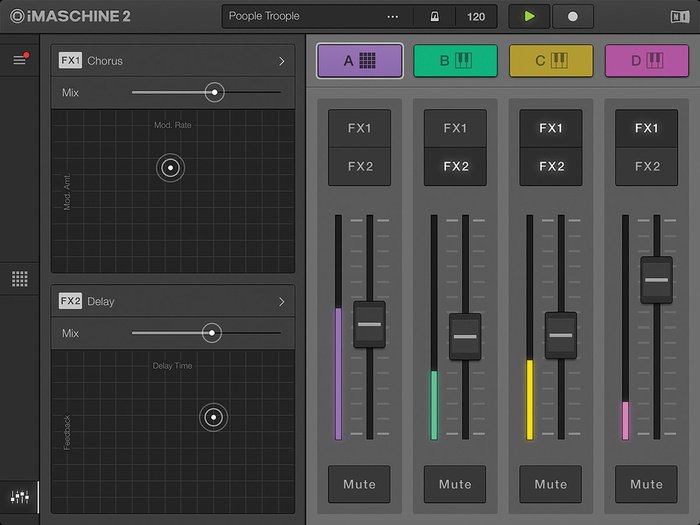Select group A drum pad tab
Image resolution: width=700 pixels, height=525 pixels.
coord(359,61)
